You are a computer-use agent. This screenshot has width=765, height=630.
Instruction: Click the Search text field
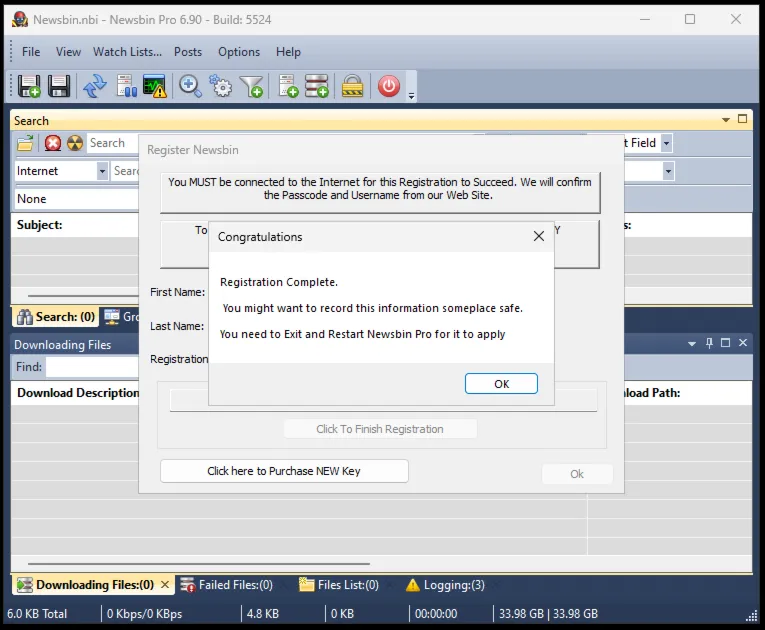(113, 143)
